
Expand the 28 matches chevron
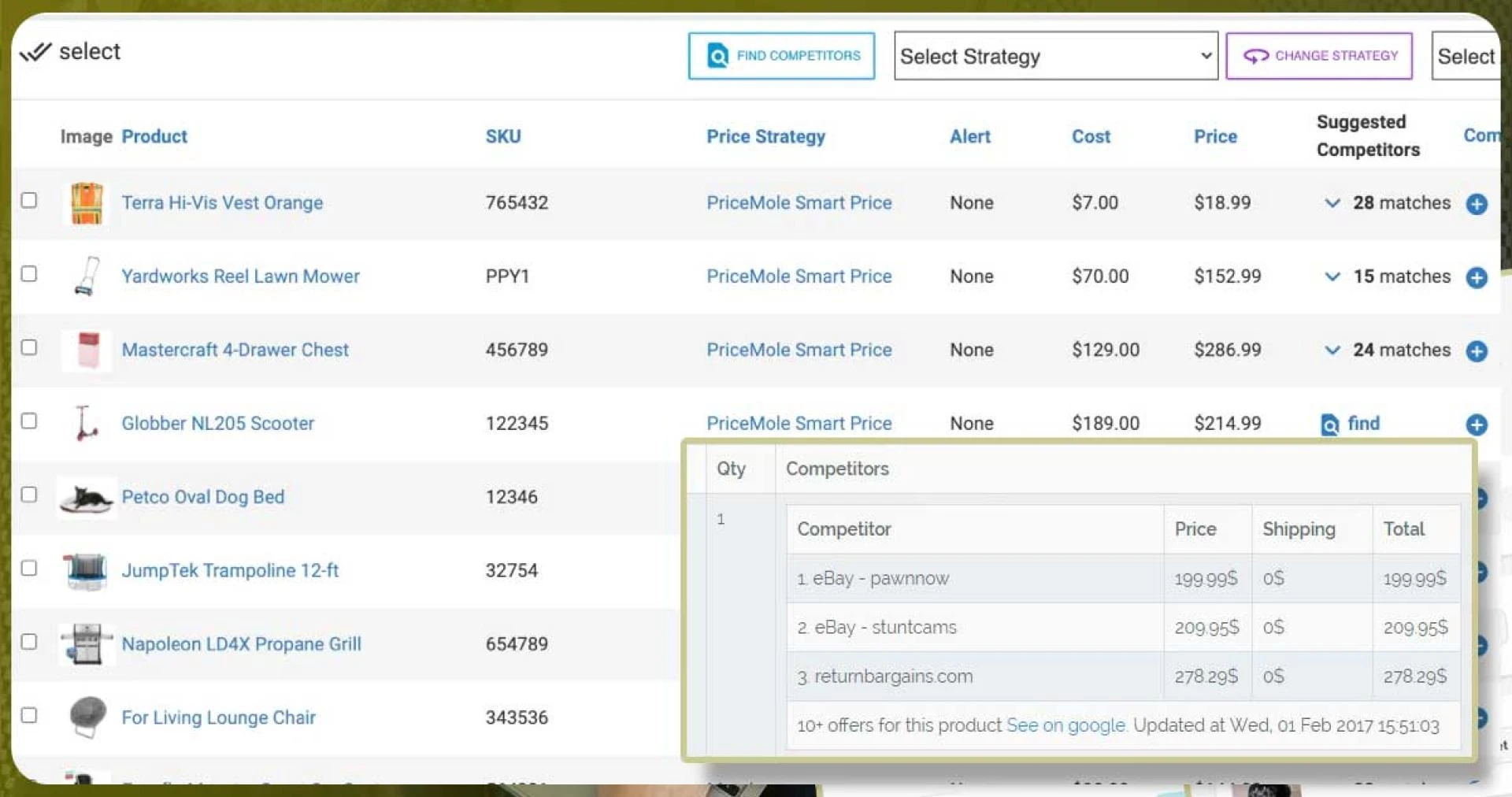coord(1332,203)
